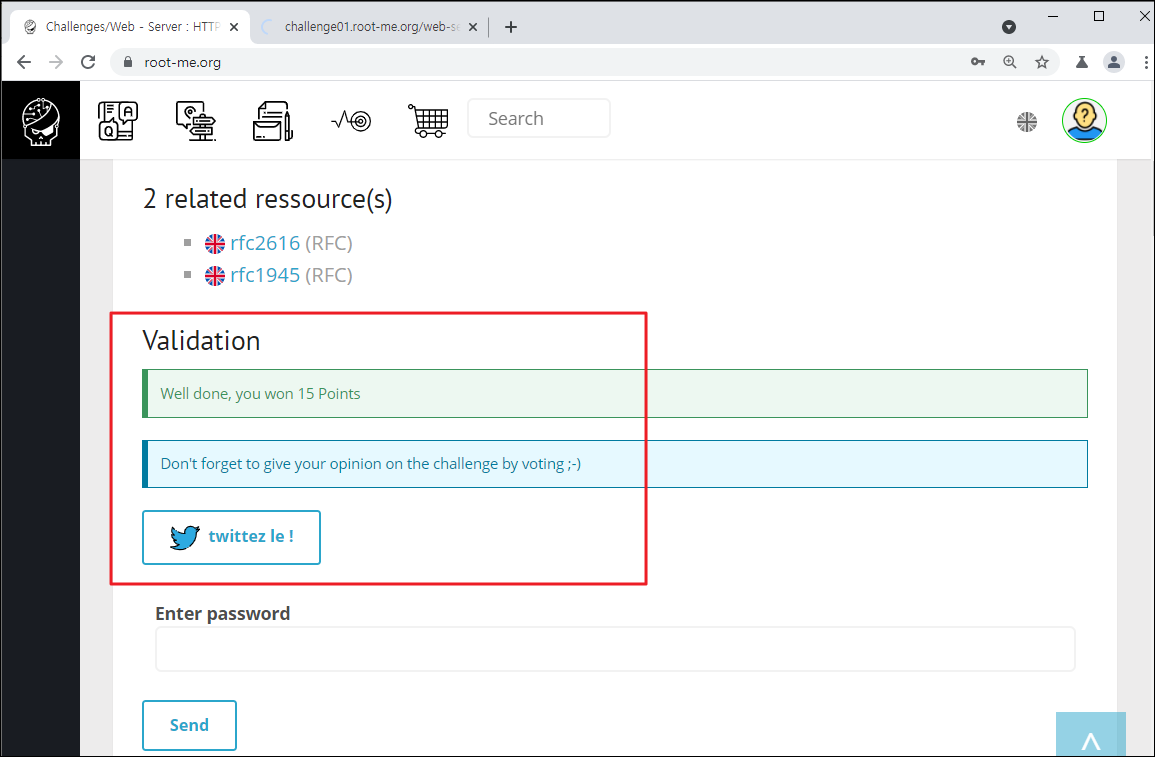Open saved passwords key icon in address bar
Screen dimensions: 1155x757
[977, 62]
